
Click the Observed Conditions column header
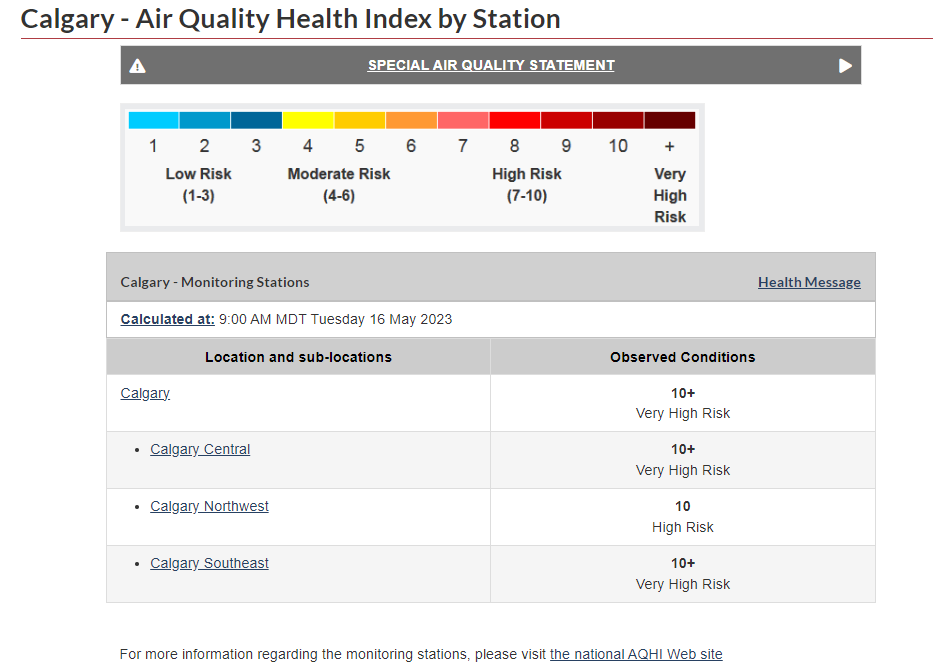(682, 356)
